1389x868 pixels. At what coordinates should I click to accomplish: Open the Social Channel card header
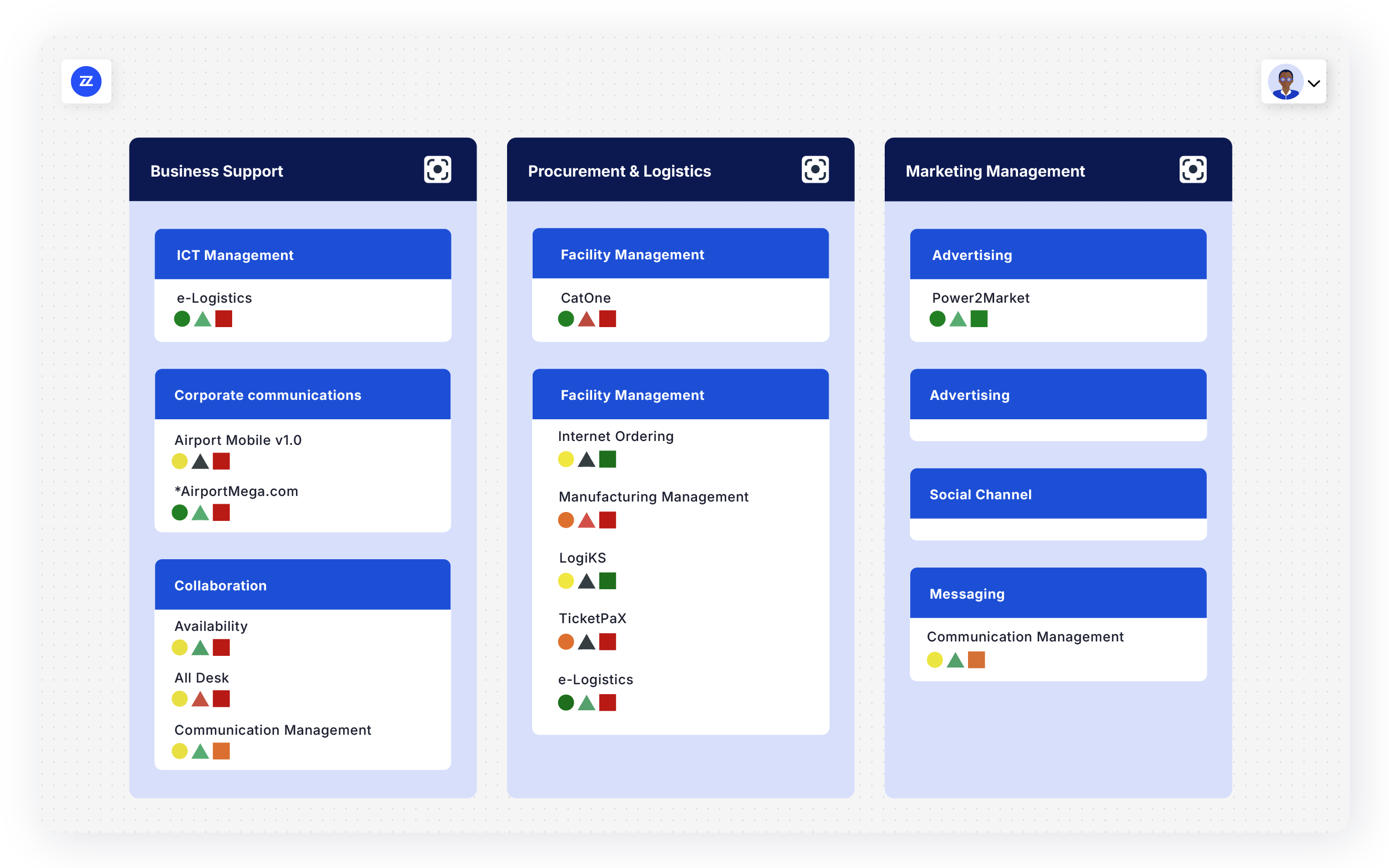tap(1058, 494)
